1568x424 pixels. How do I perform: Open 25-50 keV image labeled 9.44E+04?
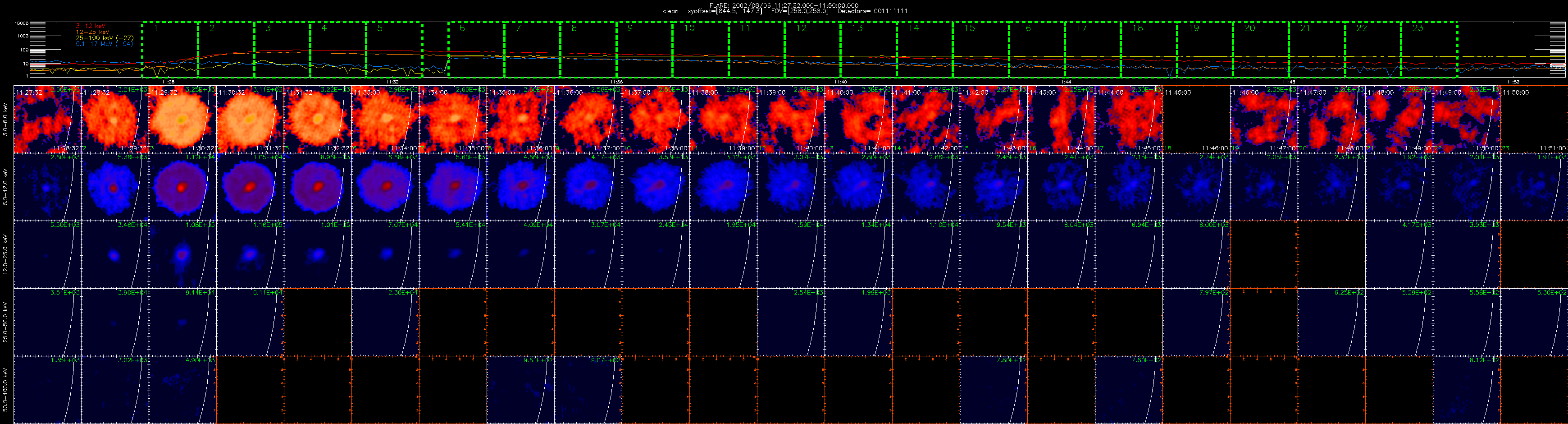coord(182,322)
